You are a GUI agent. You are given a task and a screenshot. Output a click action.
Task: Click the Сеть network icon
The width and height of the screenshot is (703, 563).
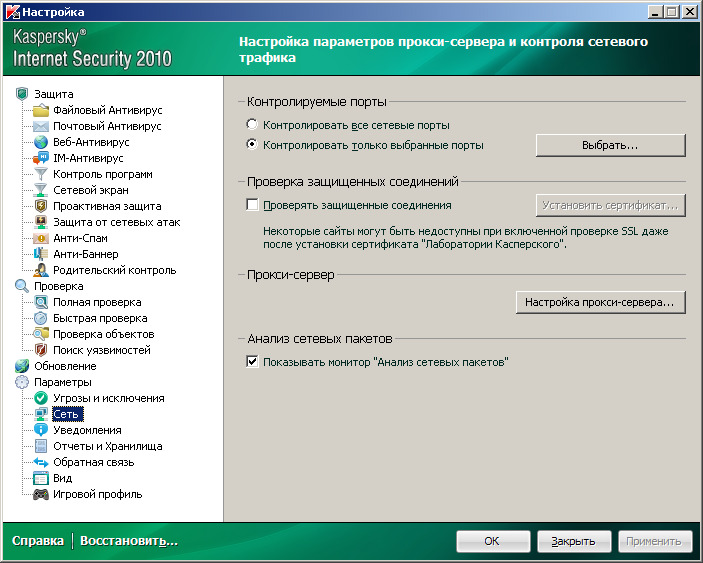pyautogui.click(x=41, y=414)
